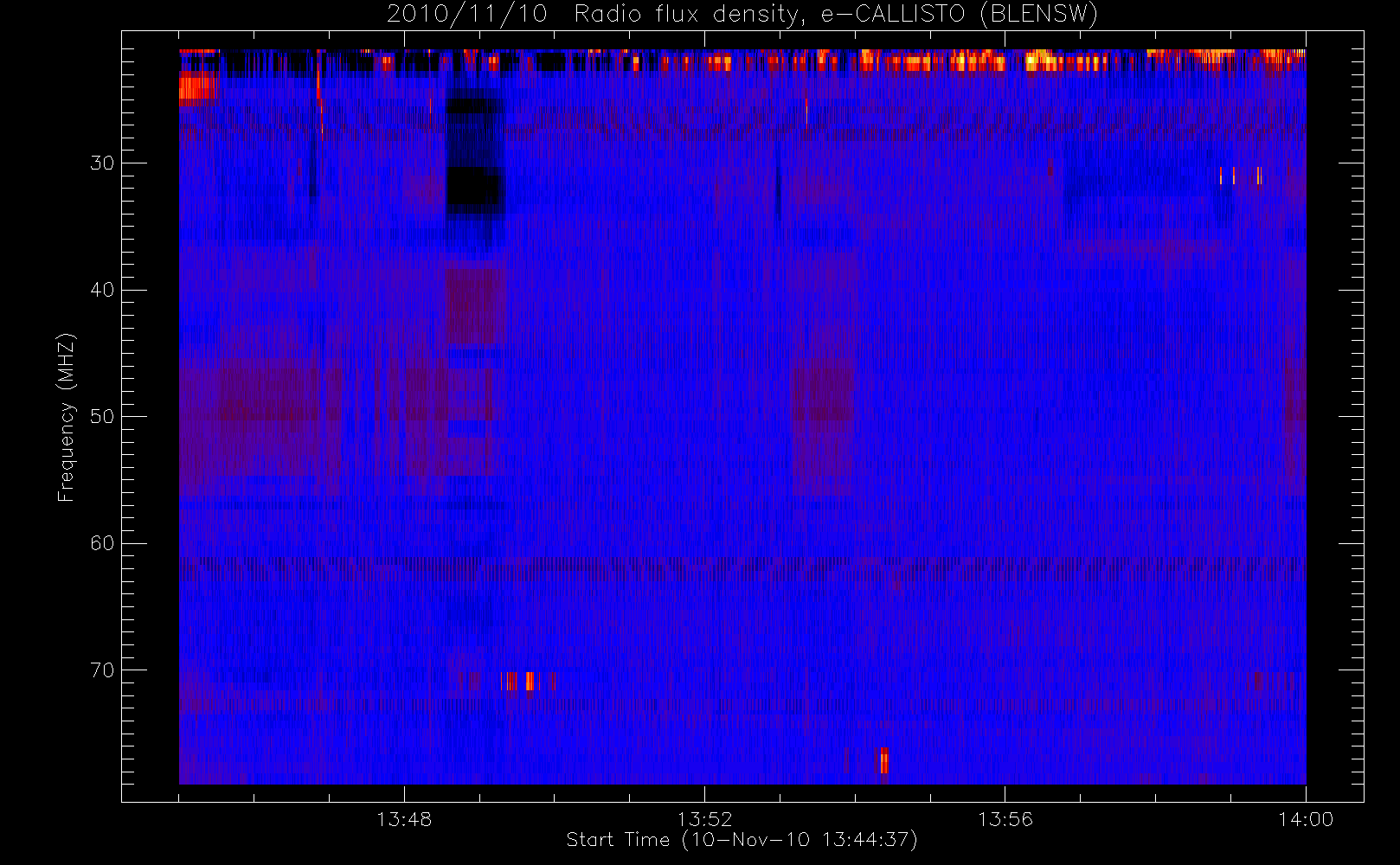Select the 'Frequency (MHZ)' axis label

click(66, 417)
